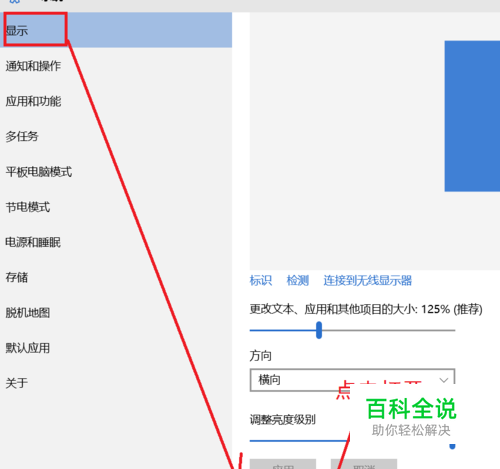This screenshot has width=500, height=469.
Task: Go to 存储 settings
Action: (x=116, y=277)
